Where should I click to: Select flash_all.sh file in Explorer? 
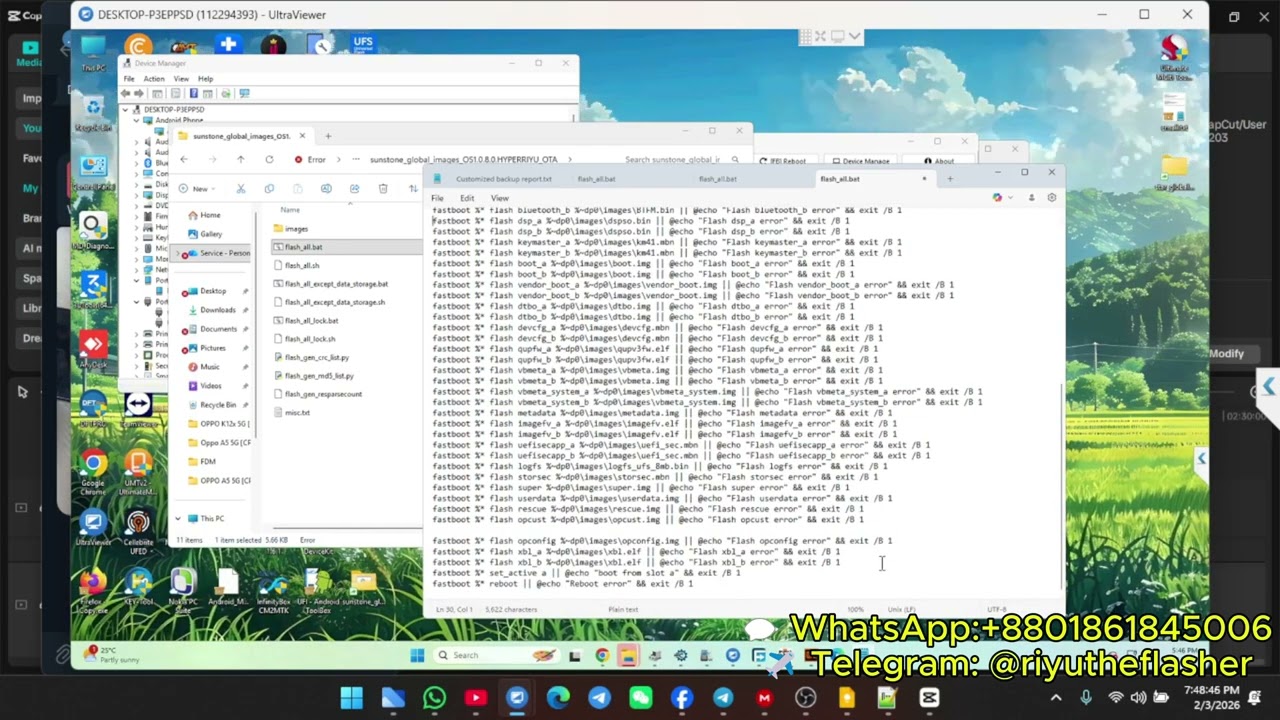click(x=302, y=266)
